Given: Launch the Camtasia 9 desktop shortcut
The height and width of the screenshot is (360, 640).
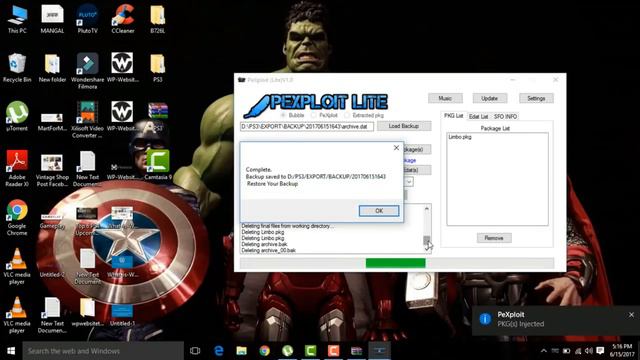Looking at the screenshot, I should 158,165.
